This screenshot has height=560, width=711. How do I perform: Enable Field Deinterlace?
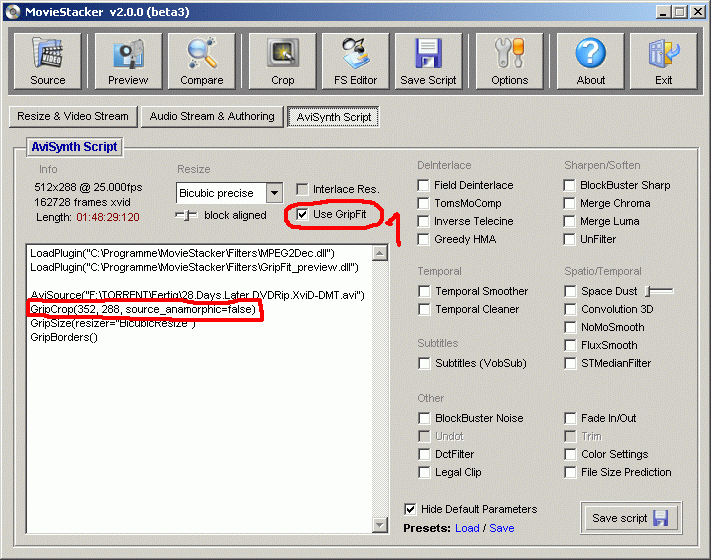[x=423, y=185]
